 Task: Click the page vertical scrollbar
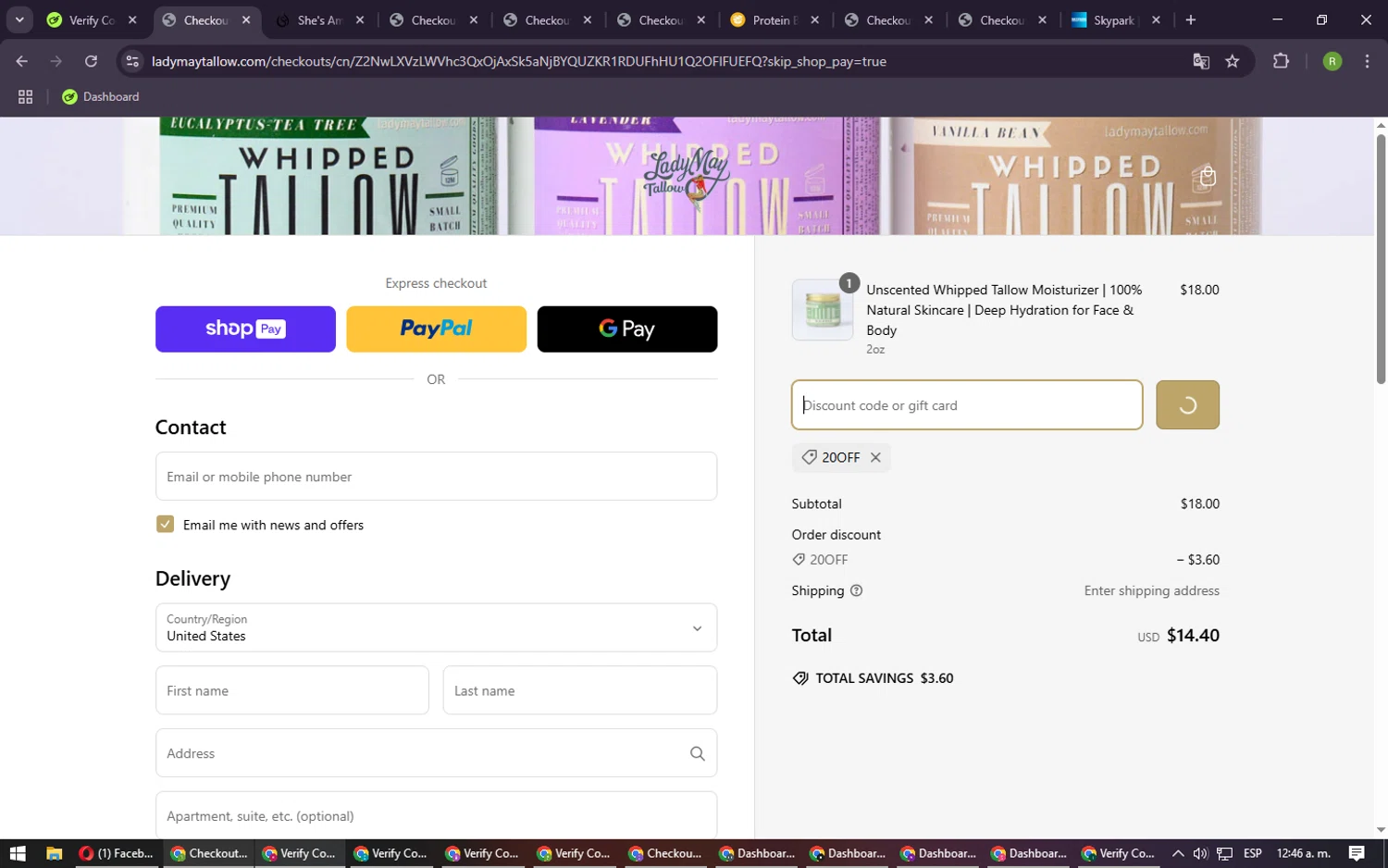point(1381,258)
